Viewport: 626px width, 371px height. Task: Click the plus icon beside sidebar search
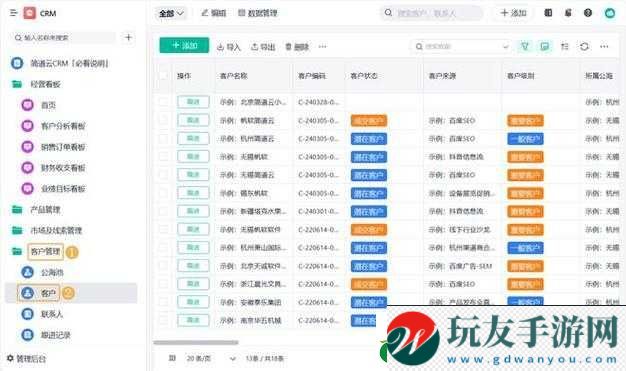pyautogui.click(x=128, y=38)
